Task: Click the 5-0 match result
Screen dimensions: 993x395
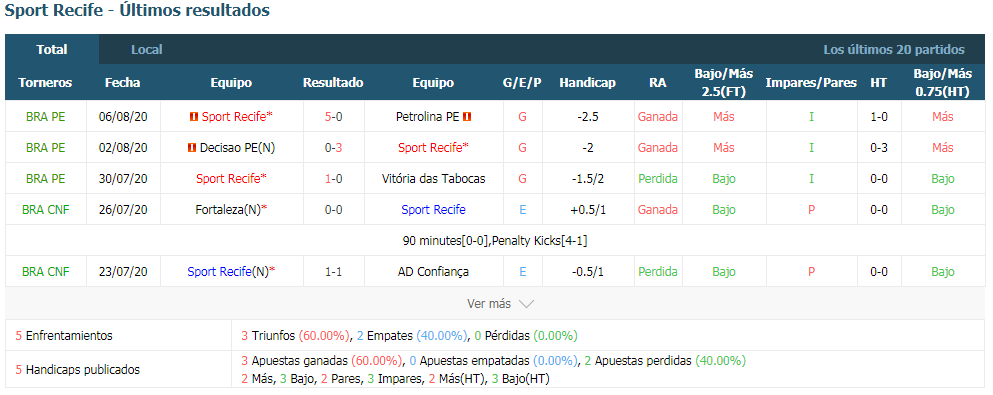Action: coord(333,116)
